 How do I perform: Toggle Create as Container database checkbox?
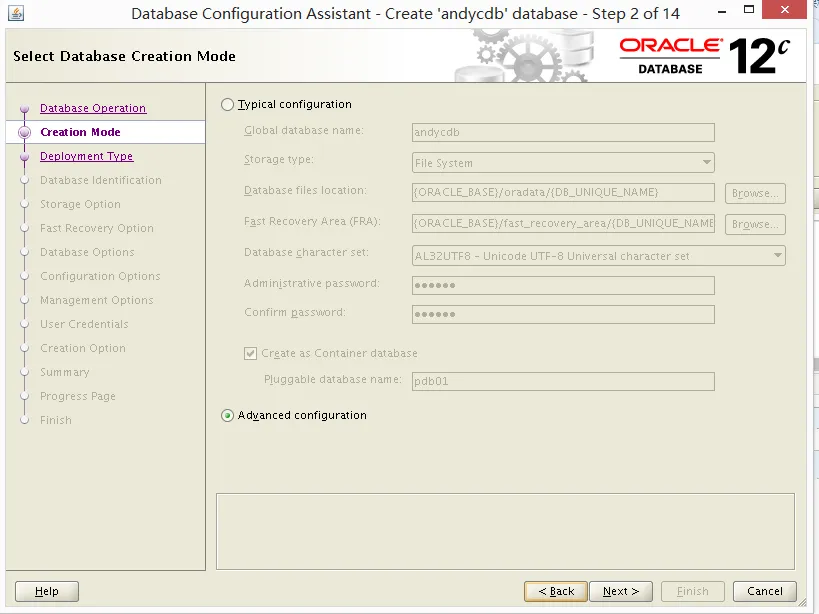[x=250, y=353]
